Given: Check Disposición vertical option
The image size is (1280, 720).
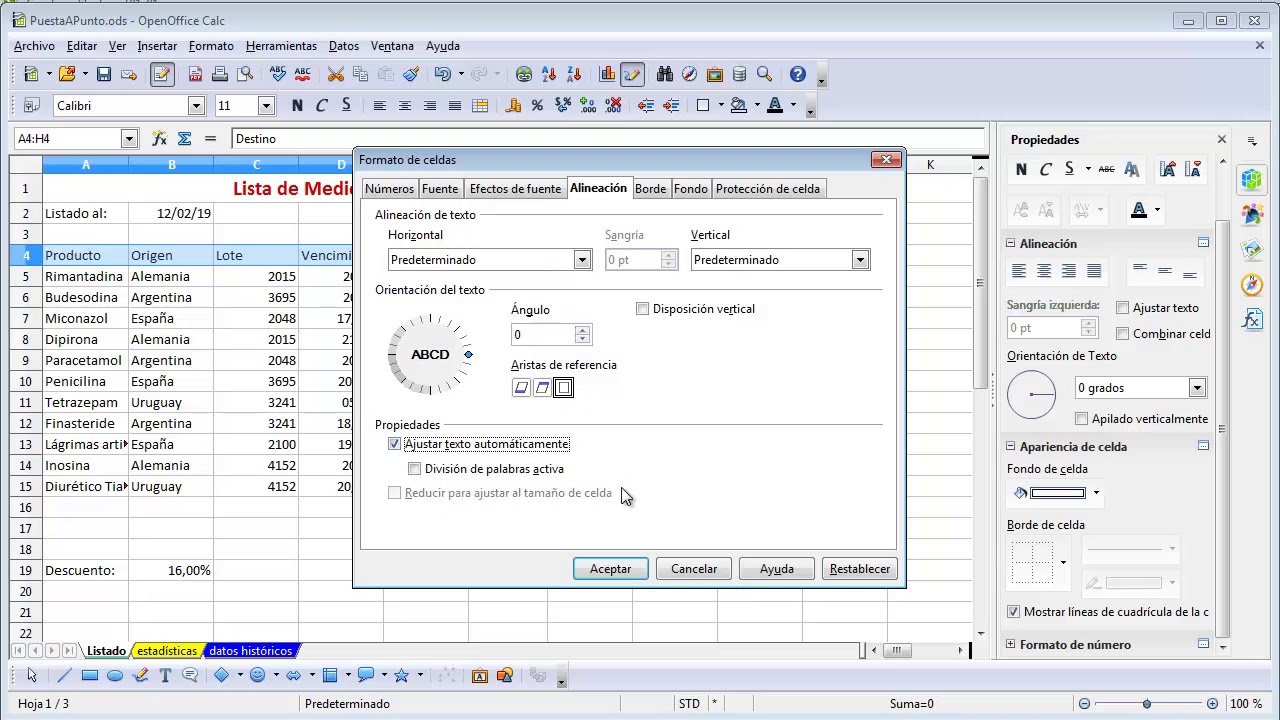Looking at the screenshot, I should 642,309.
